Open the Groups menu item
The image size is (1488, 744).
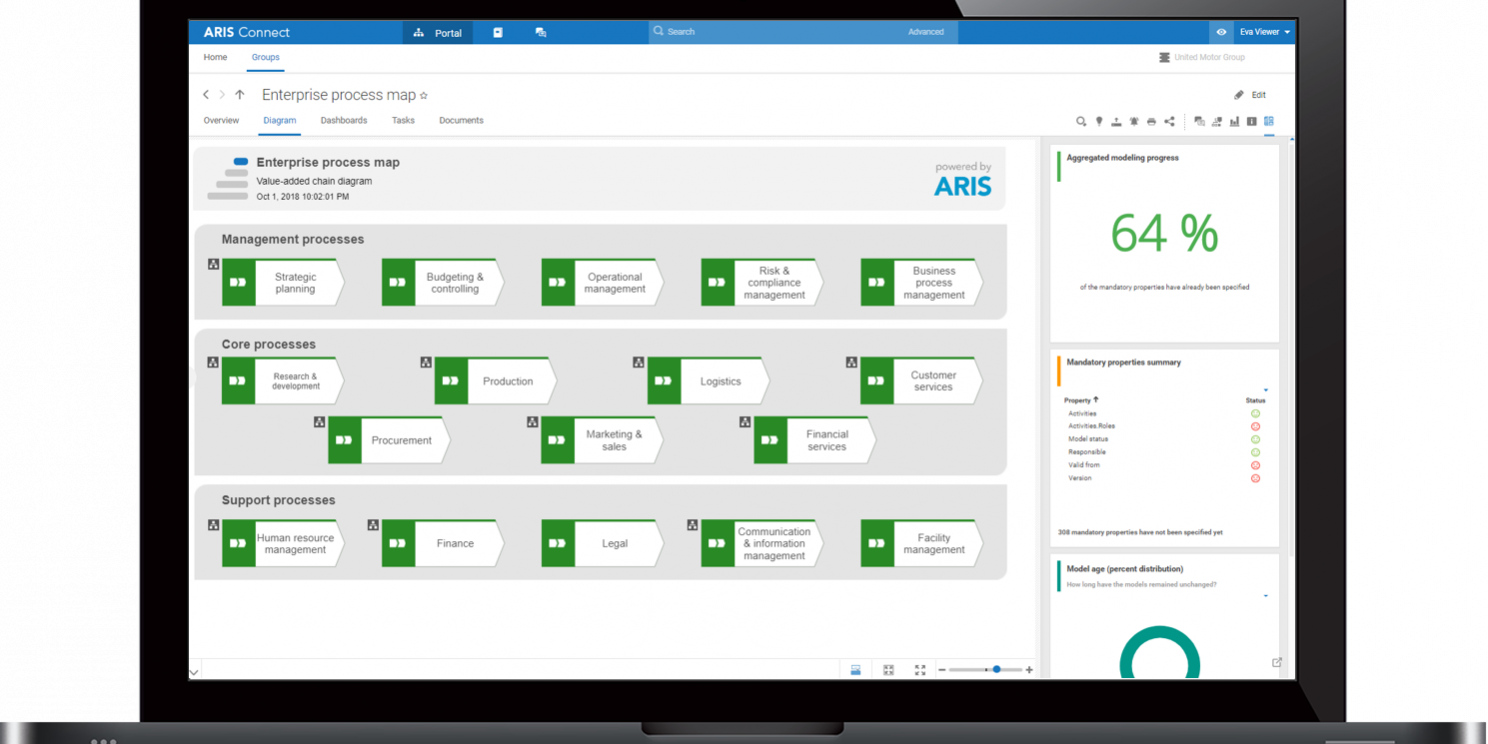pos(265,57)
